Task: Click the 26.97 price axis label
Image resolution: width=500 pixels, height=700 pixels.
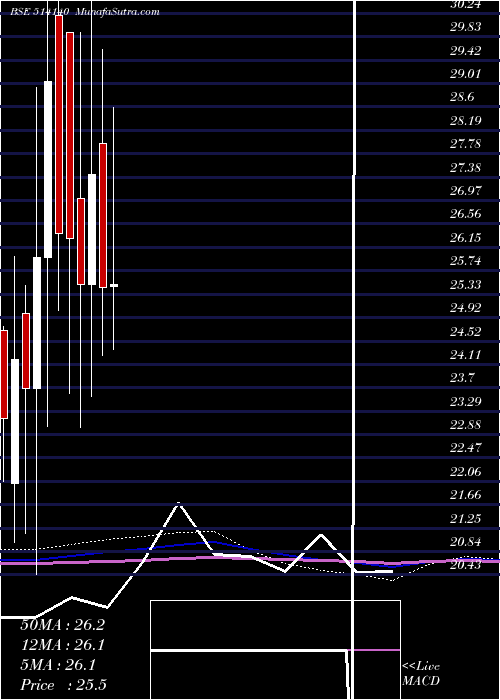Action: (465, 191)
